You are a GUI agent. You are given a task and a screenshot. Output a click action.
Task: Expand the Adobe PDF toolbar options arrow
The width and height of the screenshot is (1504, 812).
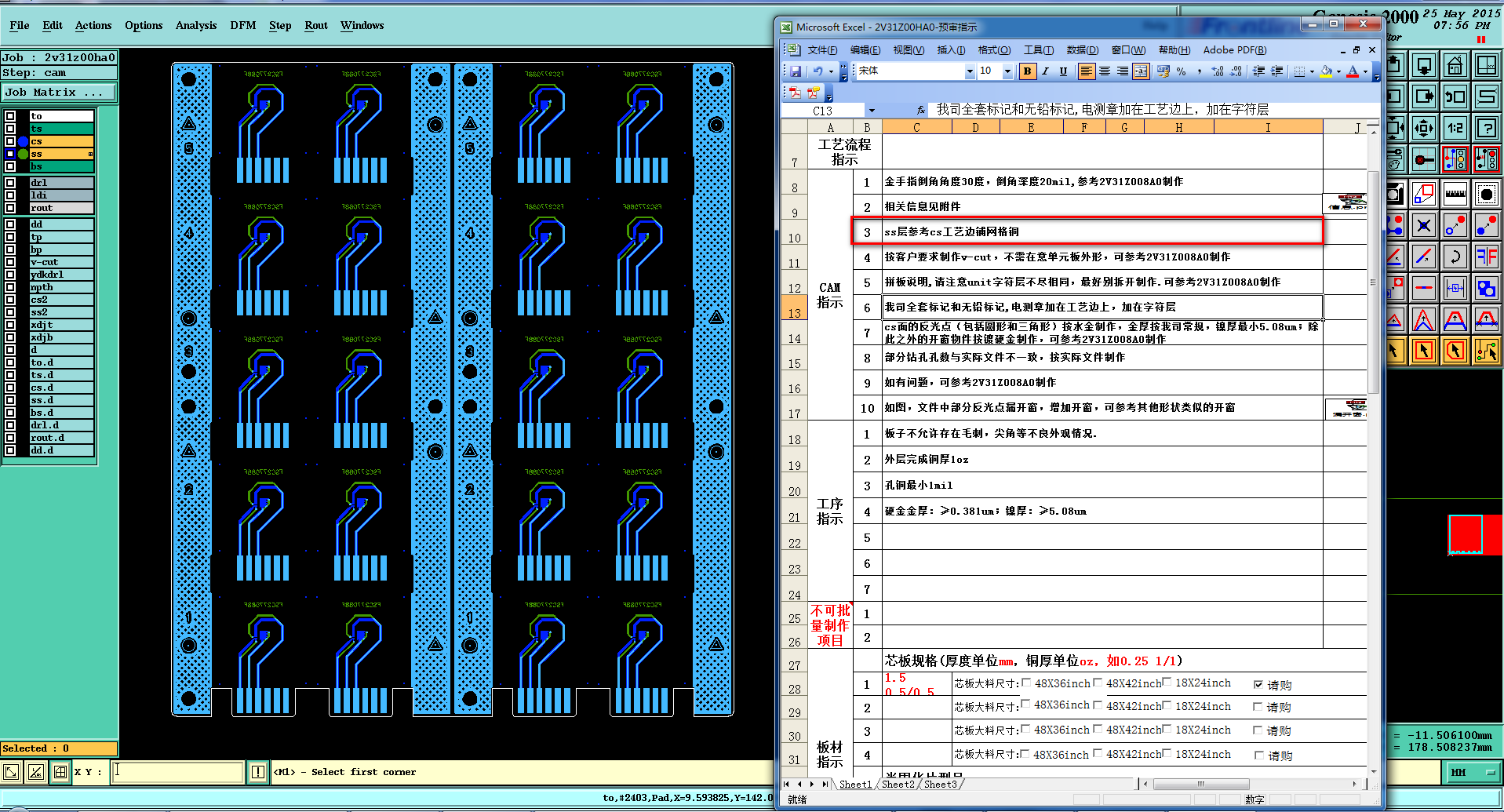[x=829, y=93]
